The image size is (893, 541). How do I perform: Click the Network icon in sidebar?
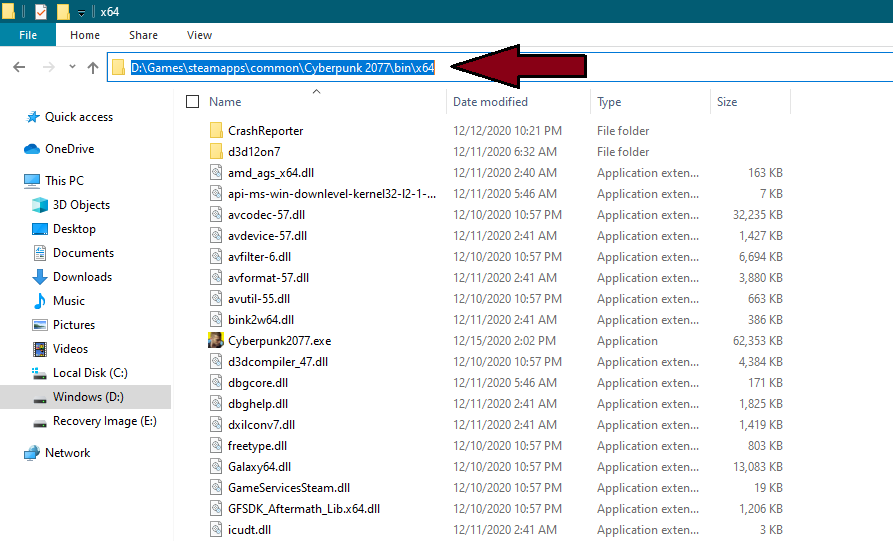pyautogui.click(x=32, y=453)
